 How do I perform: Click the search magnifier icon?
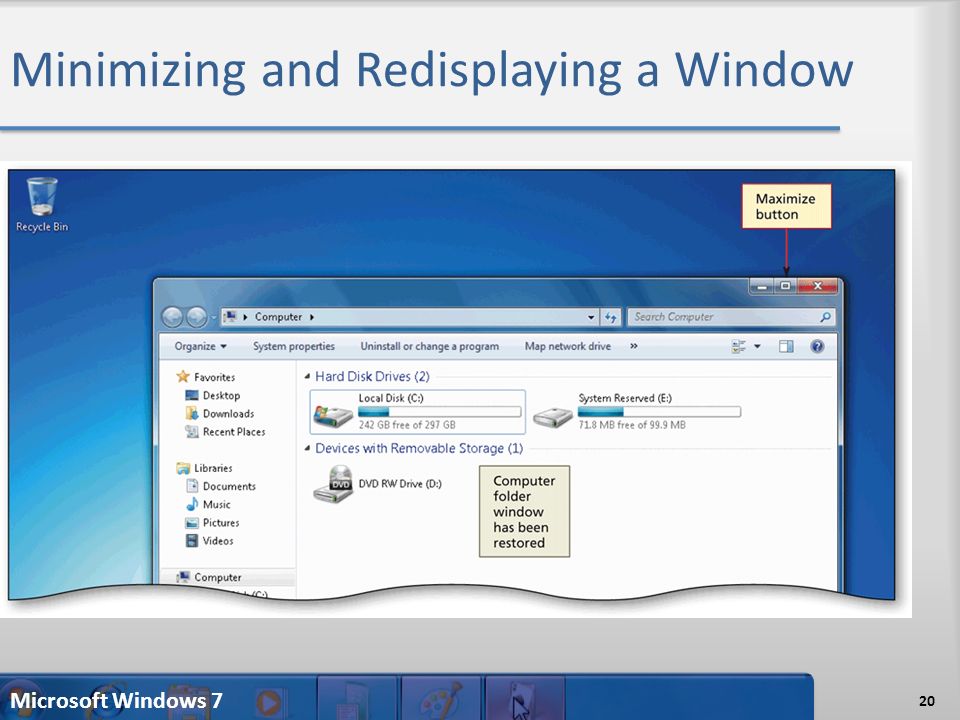pyautogui.click(x=825, y=317)
